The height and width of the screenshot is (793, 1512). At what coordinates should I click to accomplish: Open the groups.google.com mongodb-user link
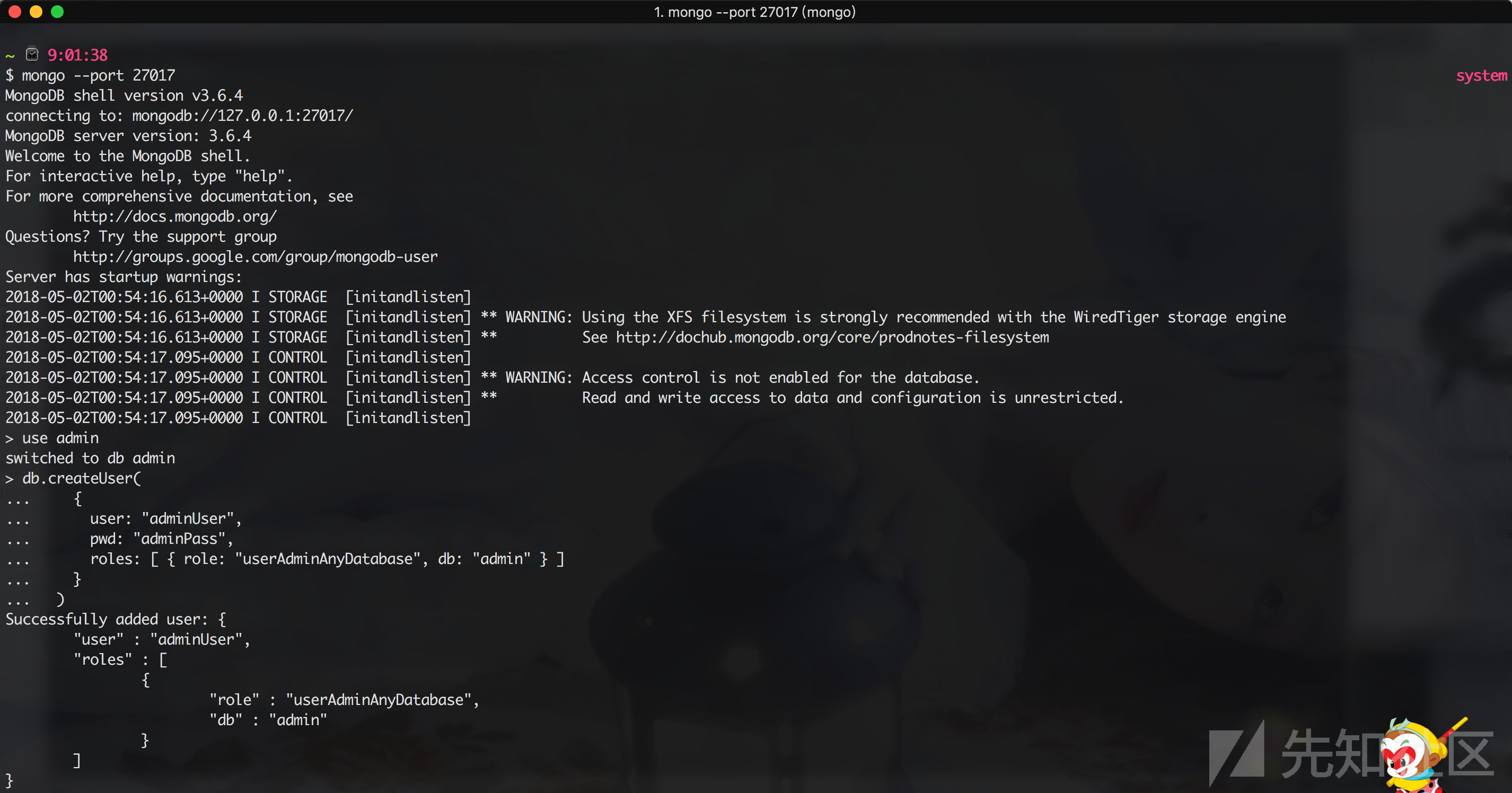256,257
